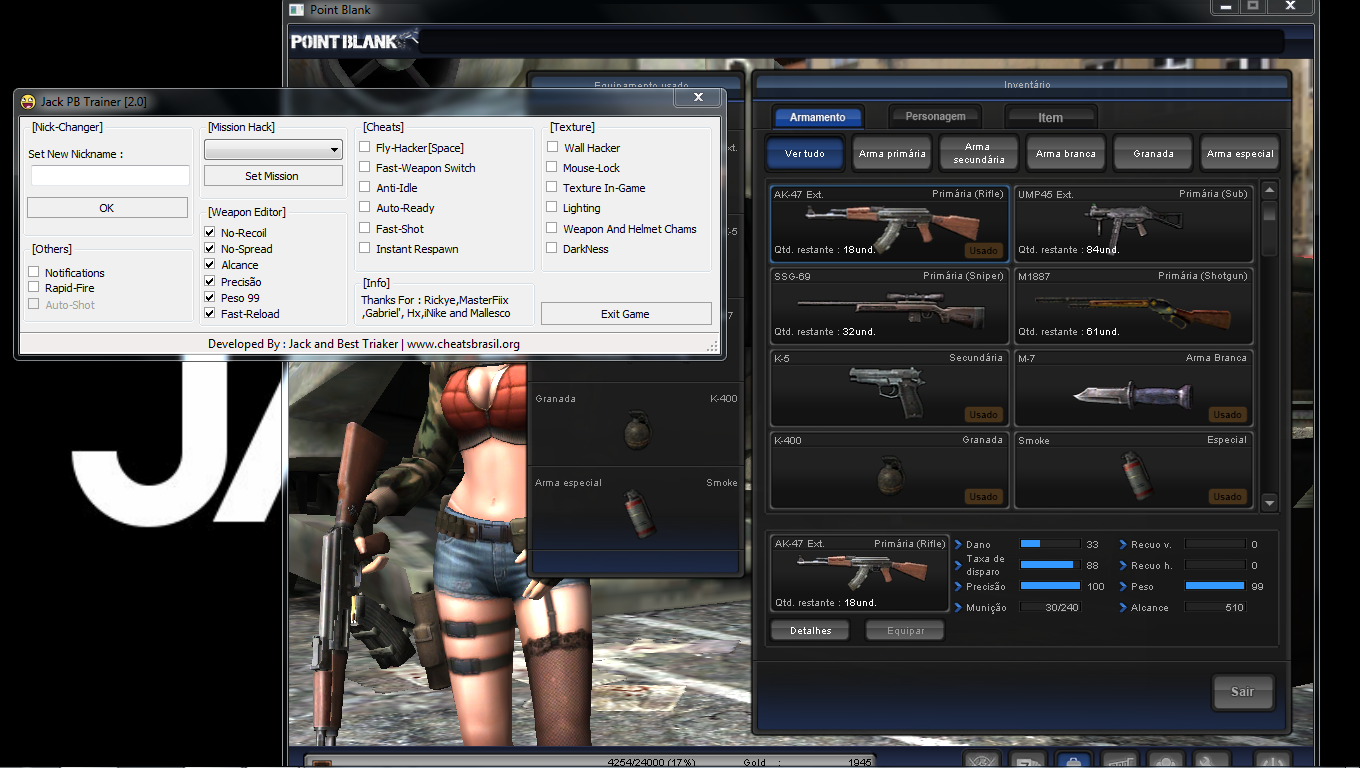Click the Precisão stat bar
This screenshot has height=768, width=1360.
[x=1050, y=586]
